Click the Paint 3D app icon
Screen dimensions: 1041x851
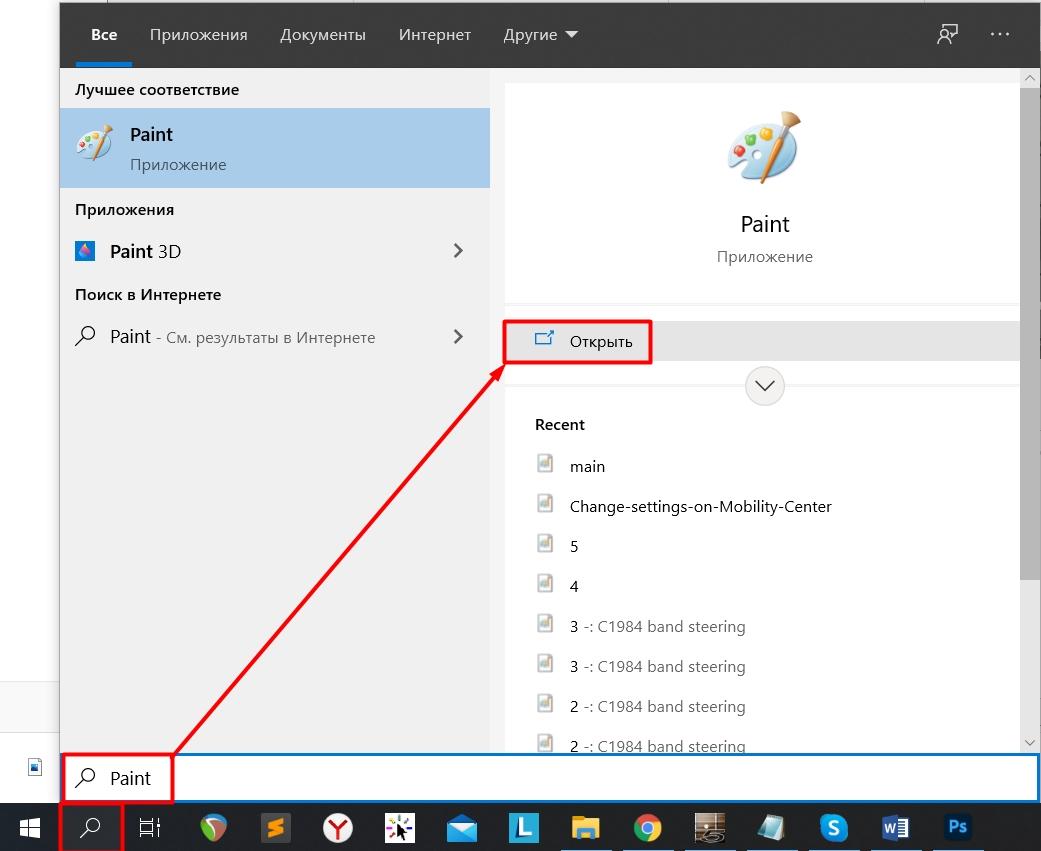click(x=85, y=251)
